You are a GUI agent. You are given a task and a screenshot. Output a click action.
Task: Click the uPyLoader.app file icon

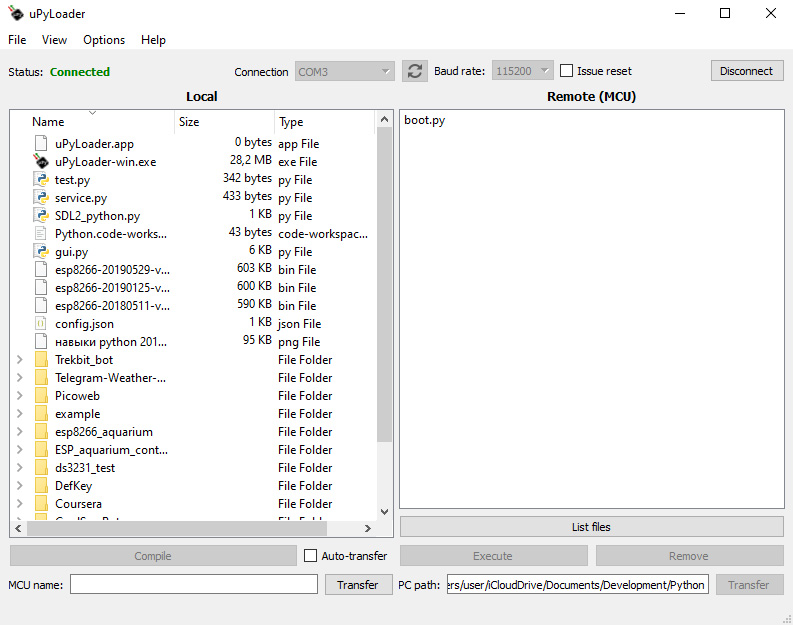coord(41,144)
